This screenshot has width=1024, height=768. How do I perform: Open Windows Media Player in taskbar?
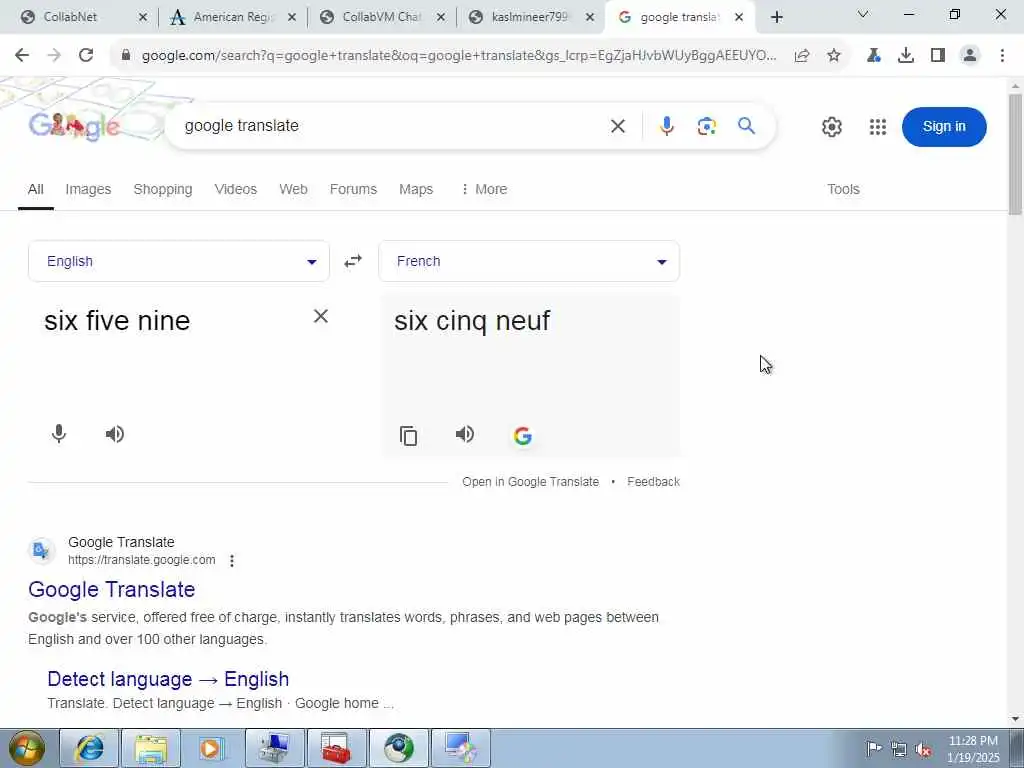click(x=212, y=748)
